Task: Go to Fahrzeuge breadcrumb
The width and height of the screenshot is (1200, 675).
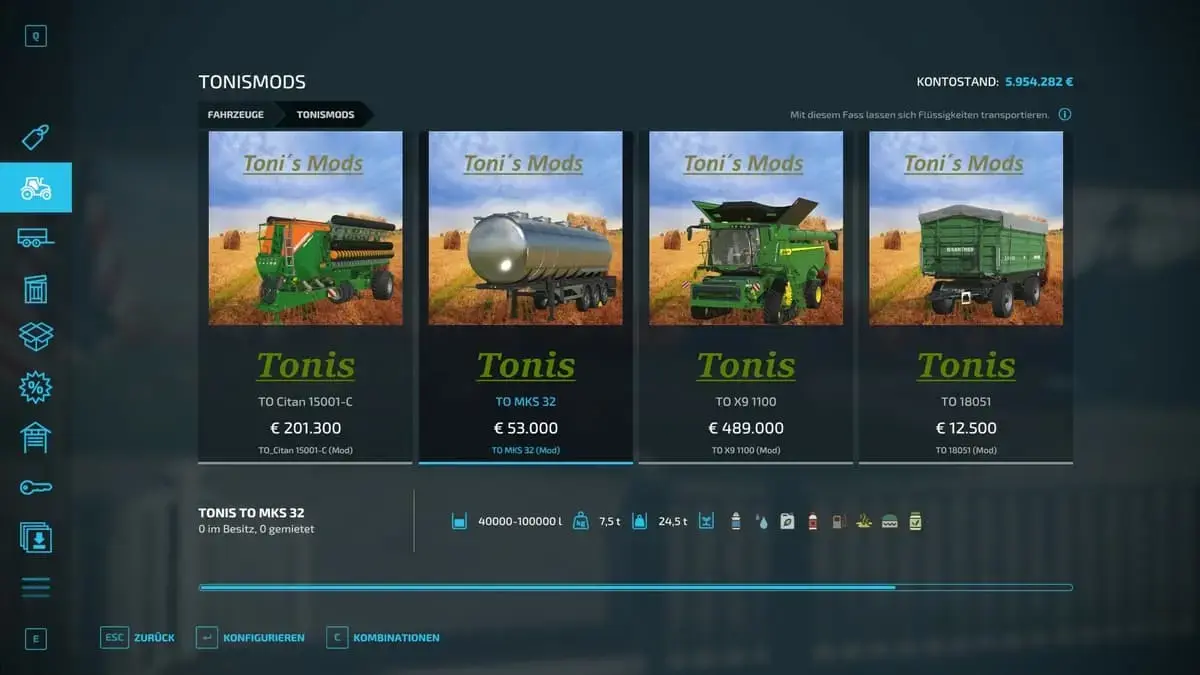Action: point(236,115)
